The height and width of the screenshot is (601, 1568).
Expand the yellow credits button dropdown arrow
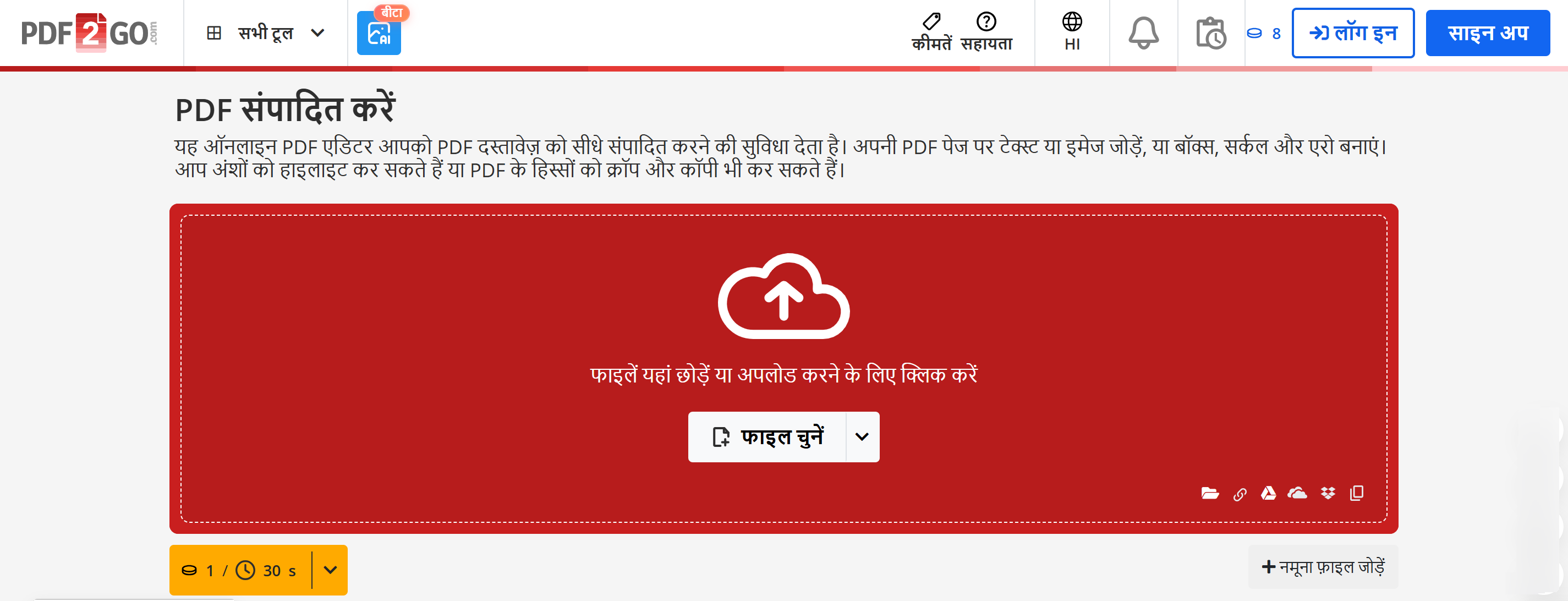coord(330,570)
